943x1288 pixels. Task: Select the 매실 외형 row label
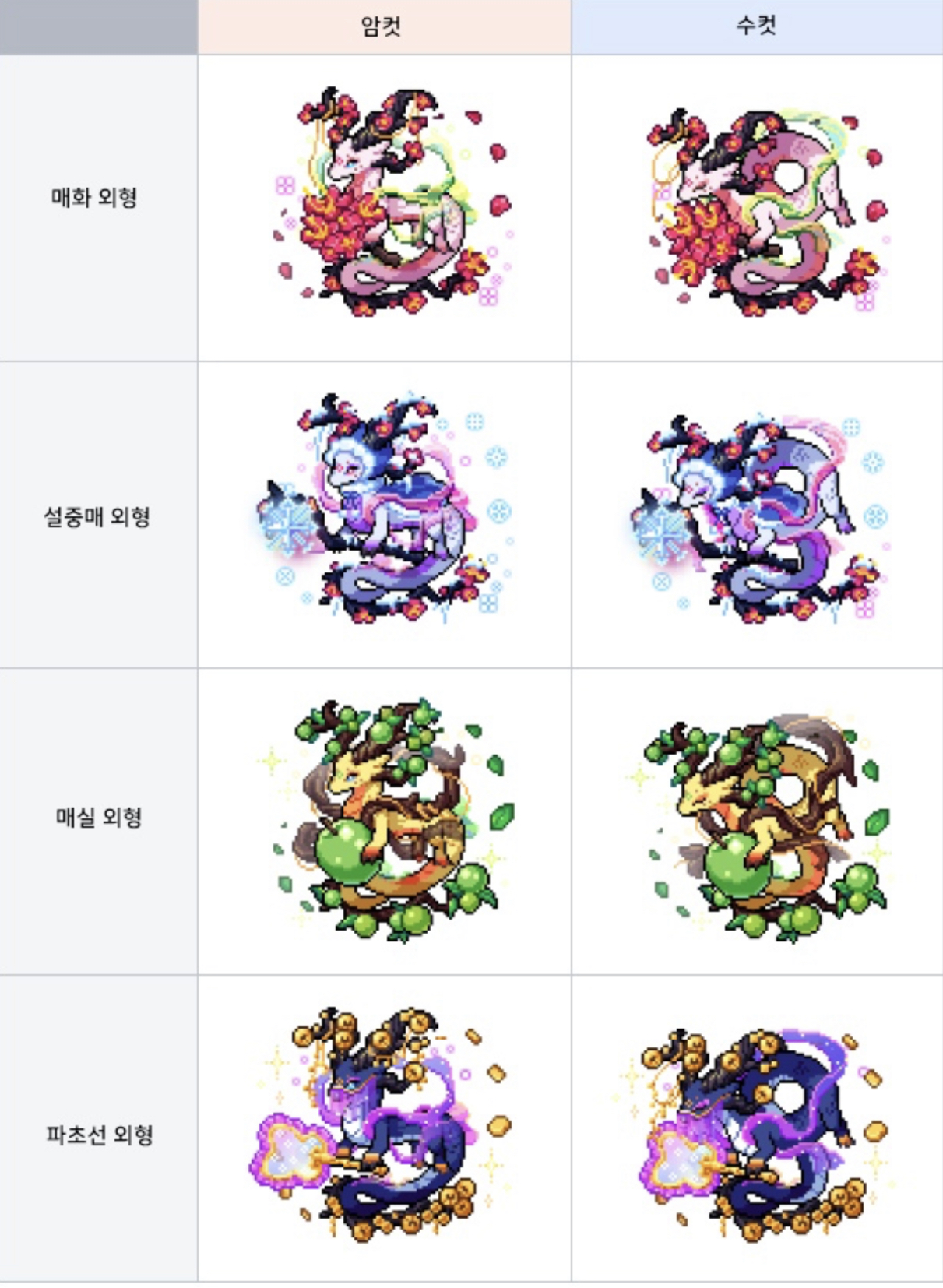click(98, 817)
